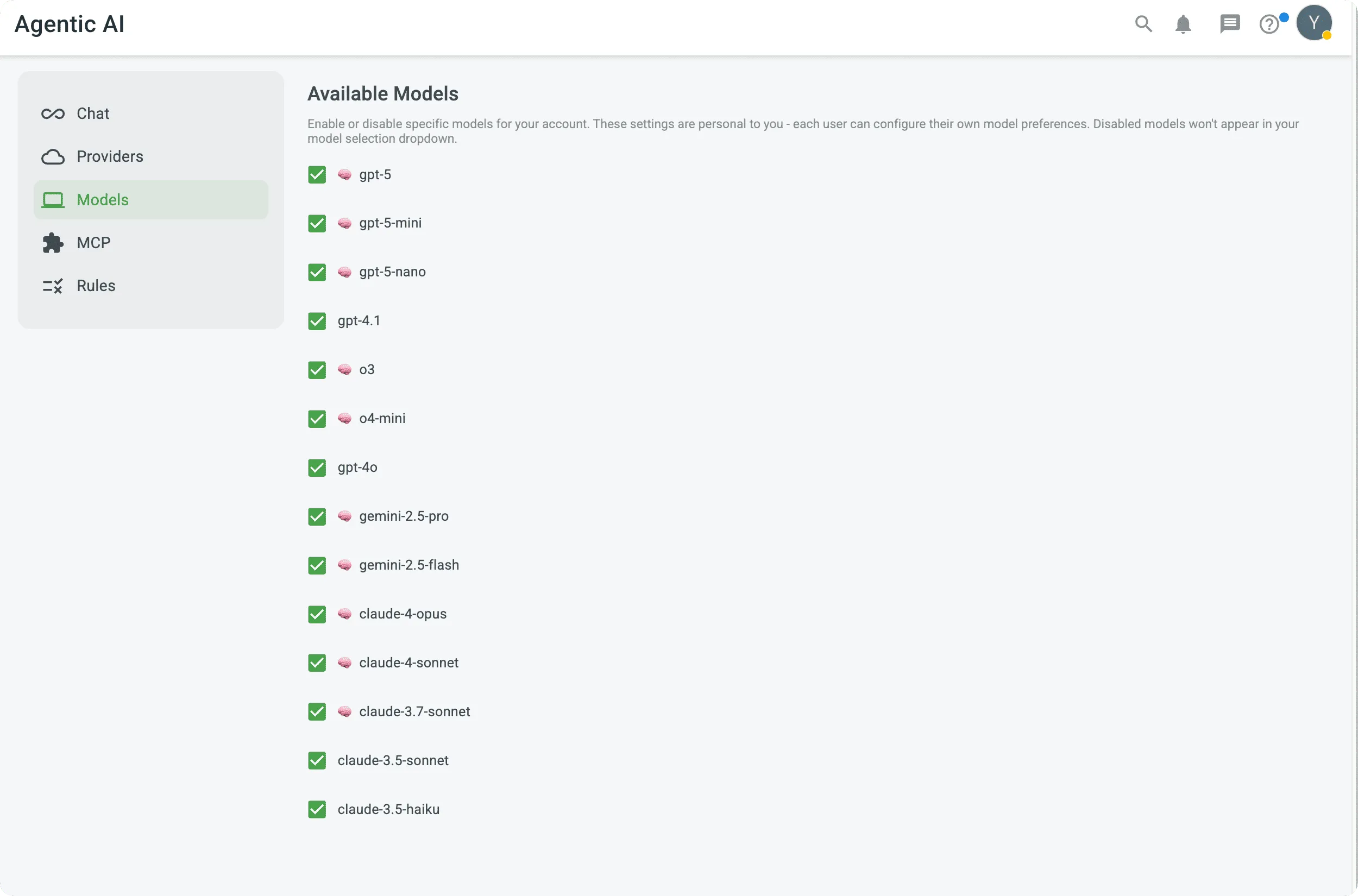The image size is (1358, 896).
Task: Click the brain icon beside gpt-5
Action: point(344,174)
